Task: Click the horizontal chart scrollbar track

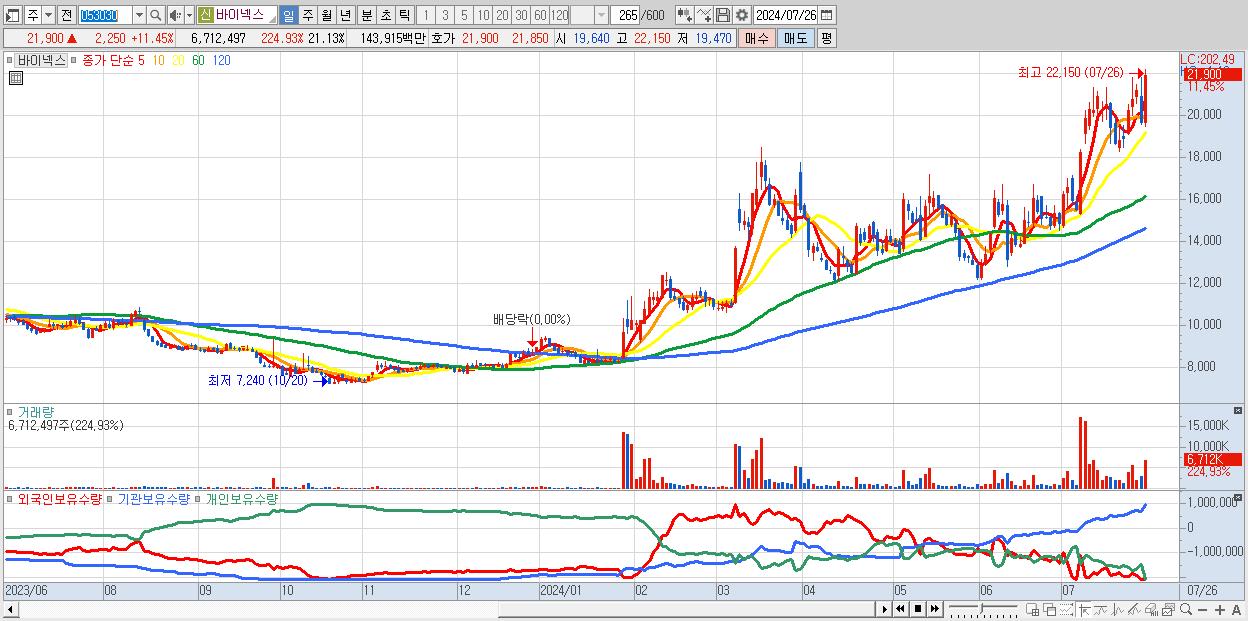Action: [445, 609]
